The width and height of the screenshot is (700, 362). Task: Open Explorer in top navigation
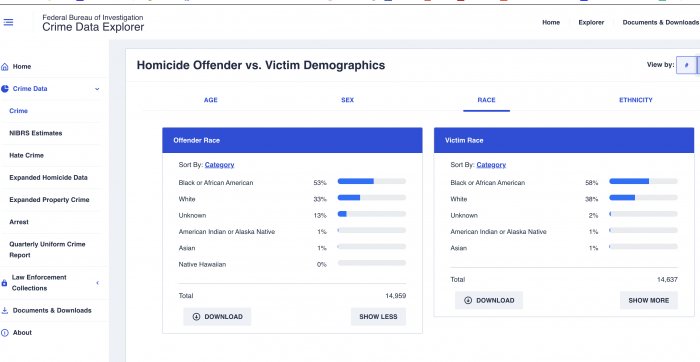tap(591, 22)
